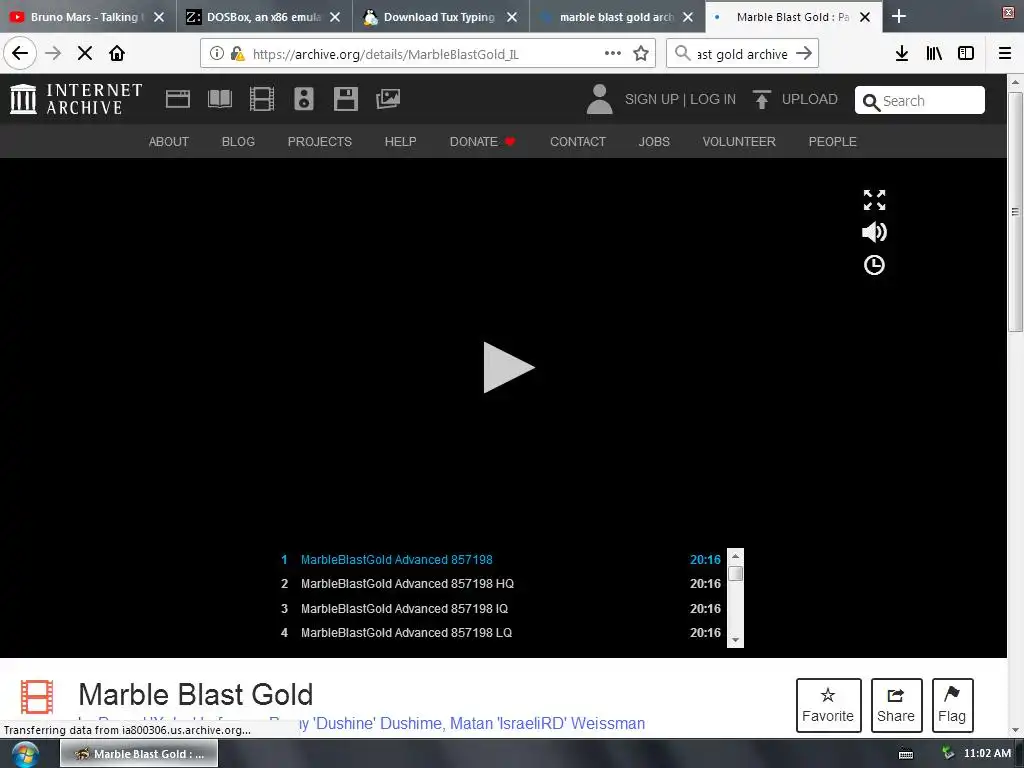Image resolution: width=1024 pixels, height=768 pixels.
Task: Go back using the browser back arrow
Action: pyautogui.click(x=20, y=53)
